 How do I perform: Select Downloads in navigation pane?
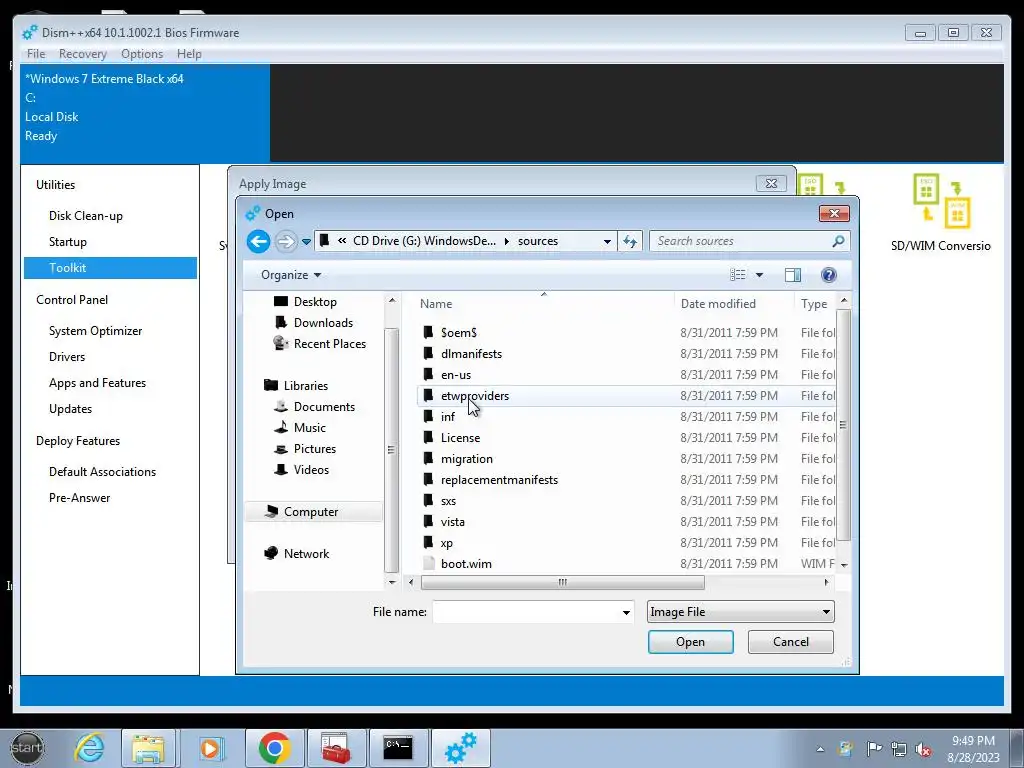tap(323, 323)
